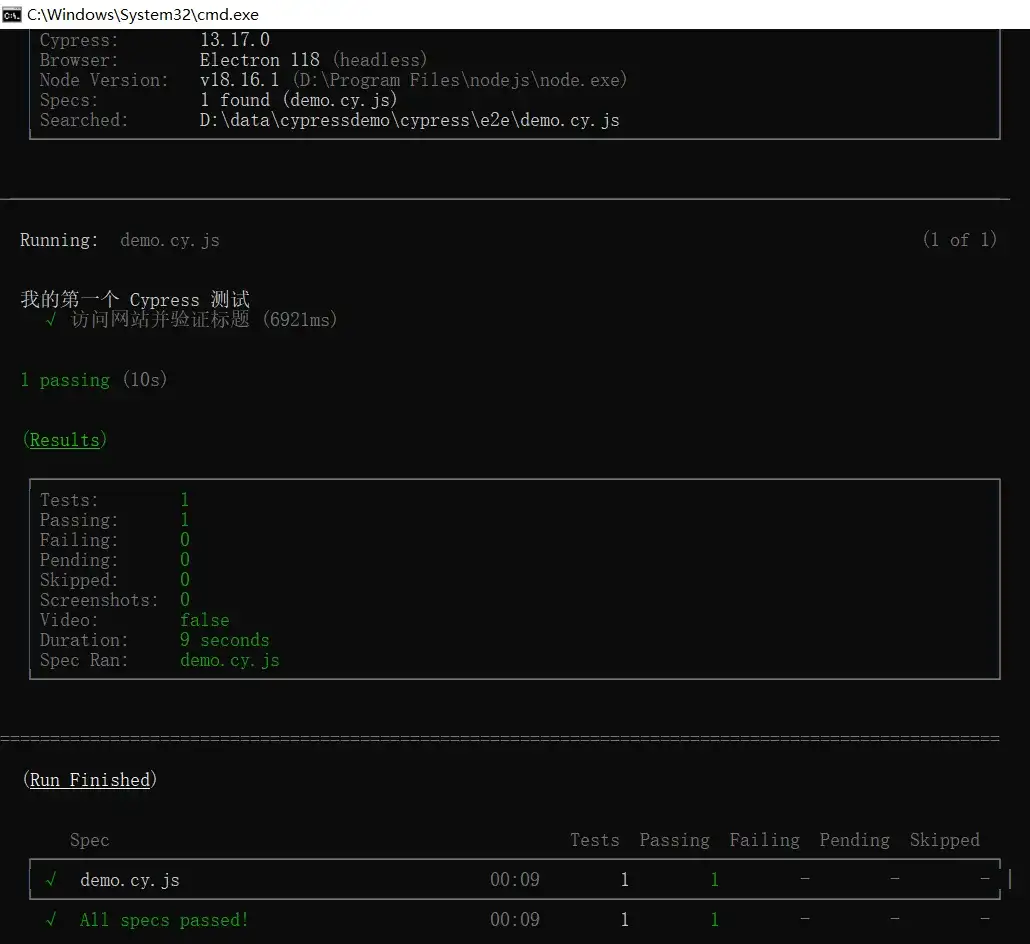Viewport: 1030px width, 944px height.
Task: Click the Duration value 9 seconds
Action: (225, 640)
